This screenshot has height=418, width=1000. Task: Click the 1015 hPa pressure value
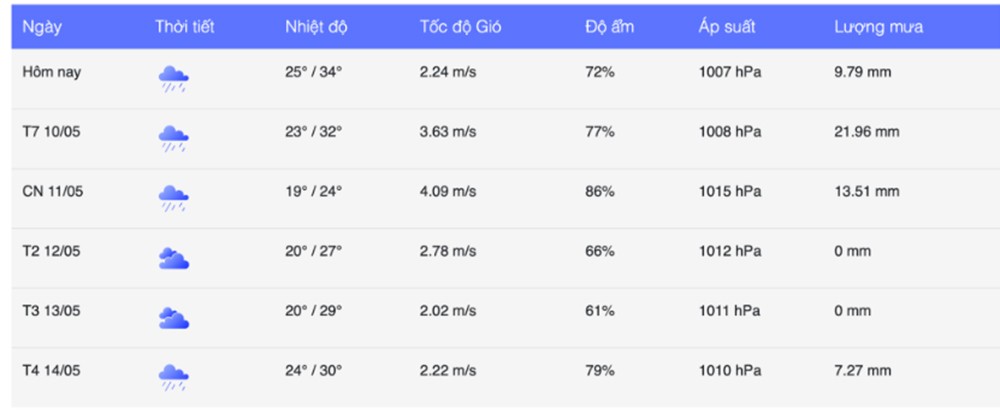tap(730, 191)
